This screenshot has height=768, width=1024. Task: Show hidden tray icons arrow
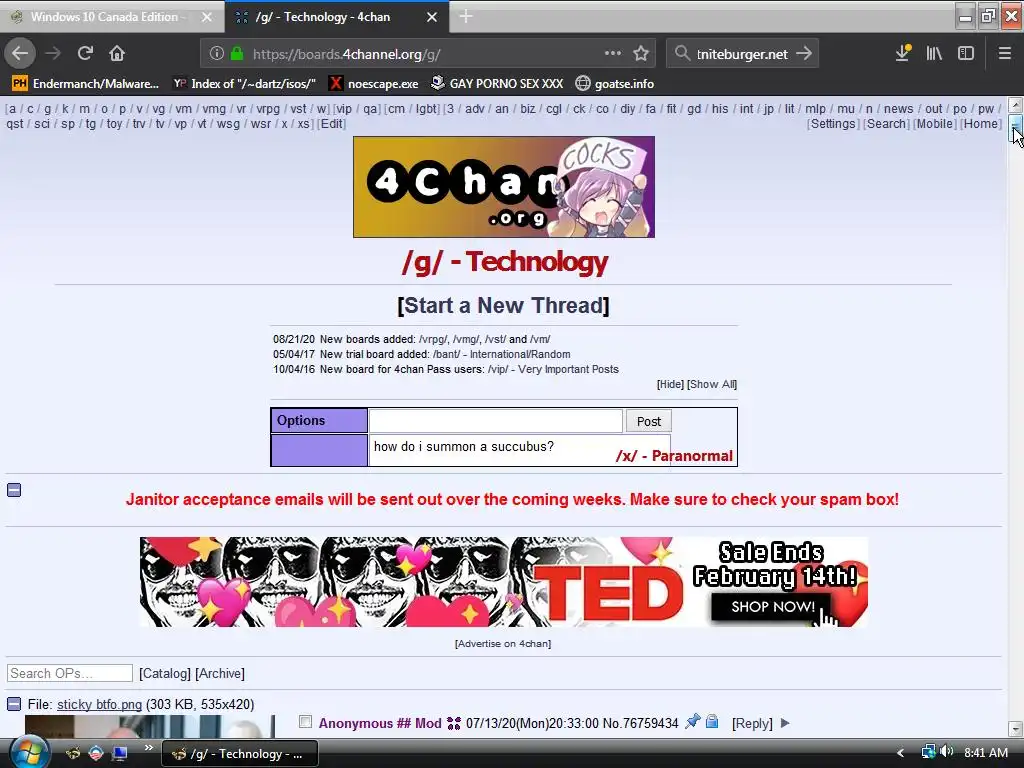click(x=901, y=753)
